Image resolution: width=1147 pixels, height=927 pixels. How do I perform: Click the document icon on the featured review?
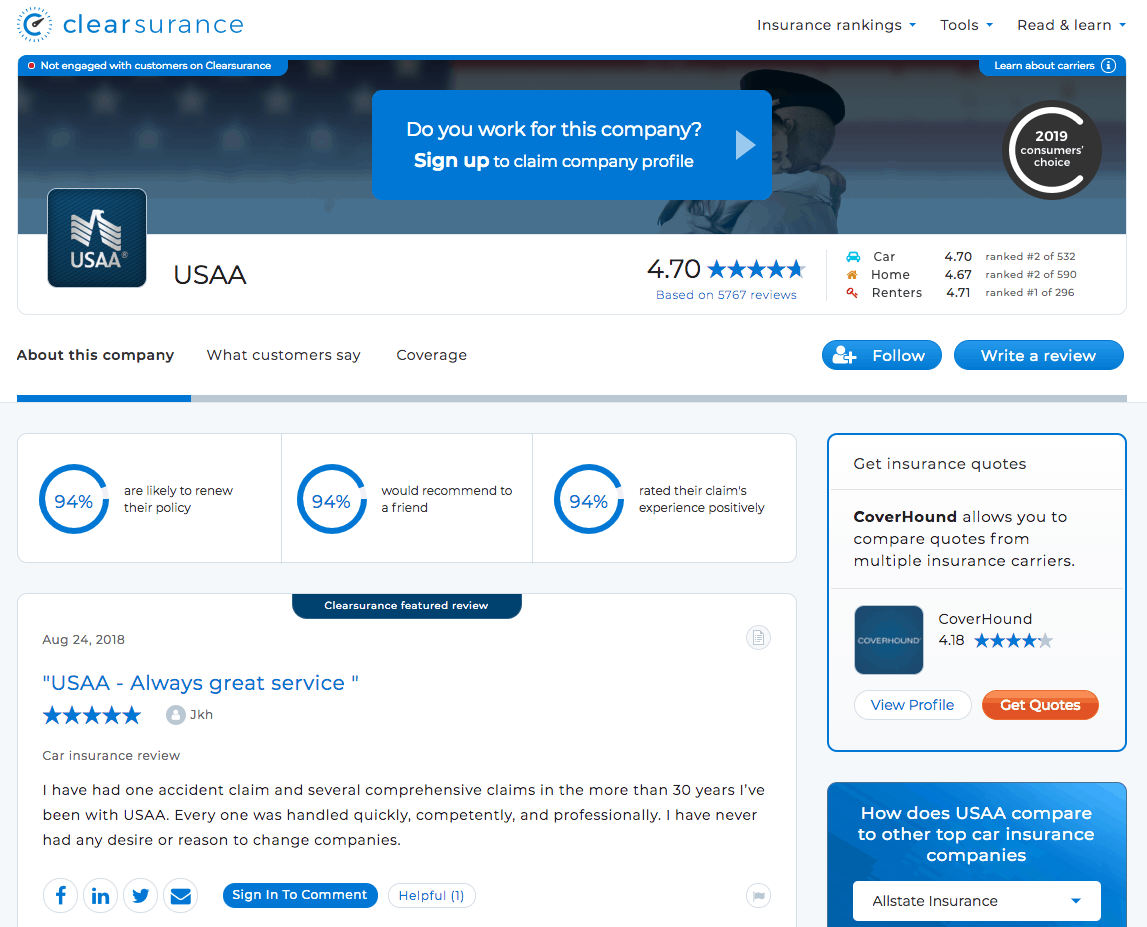pyautogui.click(x=758, y=637)
